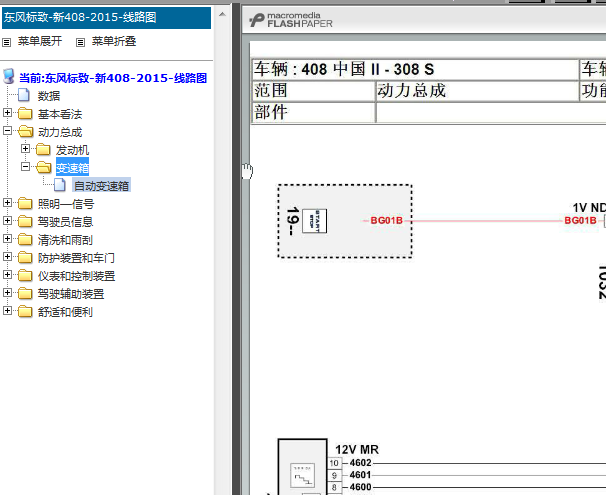Click the 驾驶员信息 folder icon
This screenshot has width=606, height=495.
pos(25,221)
